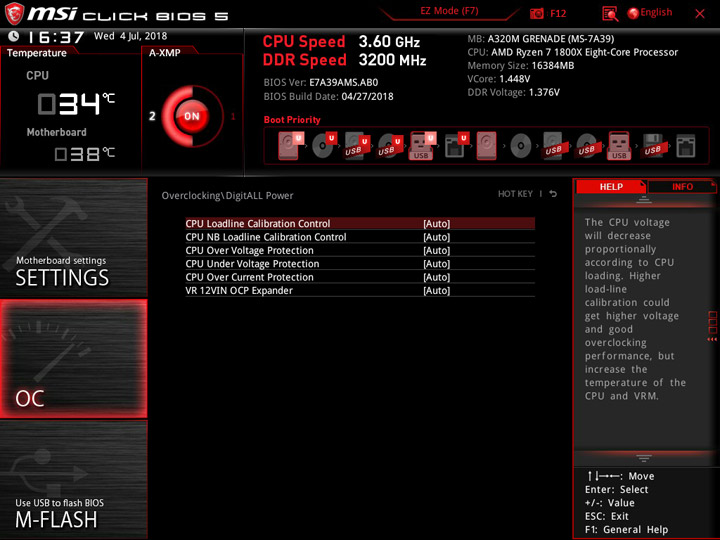Image resolution: width=720 pixels, height=540 pixels.
Task: Select the CPU NB Loadline Calibration Control label
Action: [266, 237]
